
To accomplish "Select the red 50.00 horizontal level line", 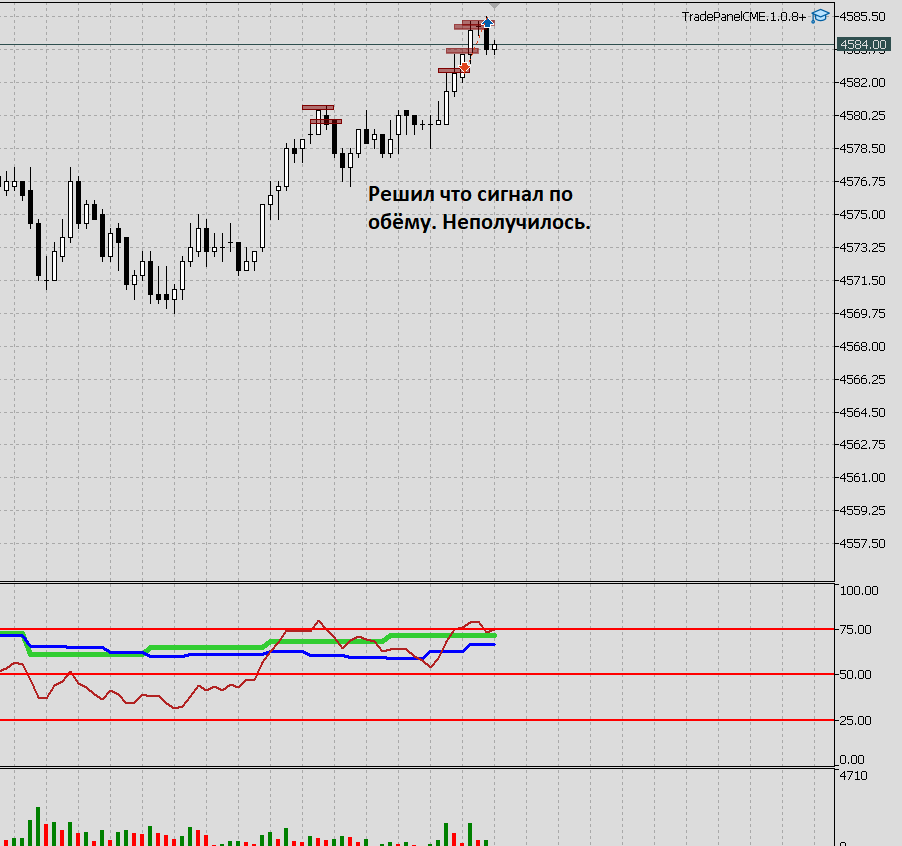I will pyautogui.click(x=417, y=674).
